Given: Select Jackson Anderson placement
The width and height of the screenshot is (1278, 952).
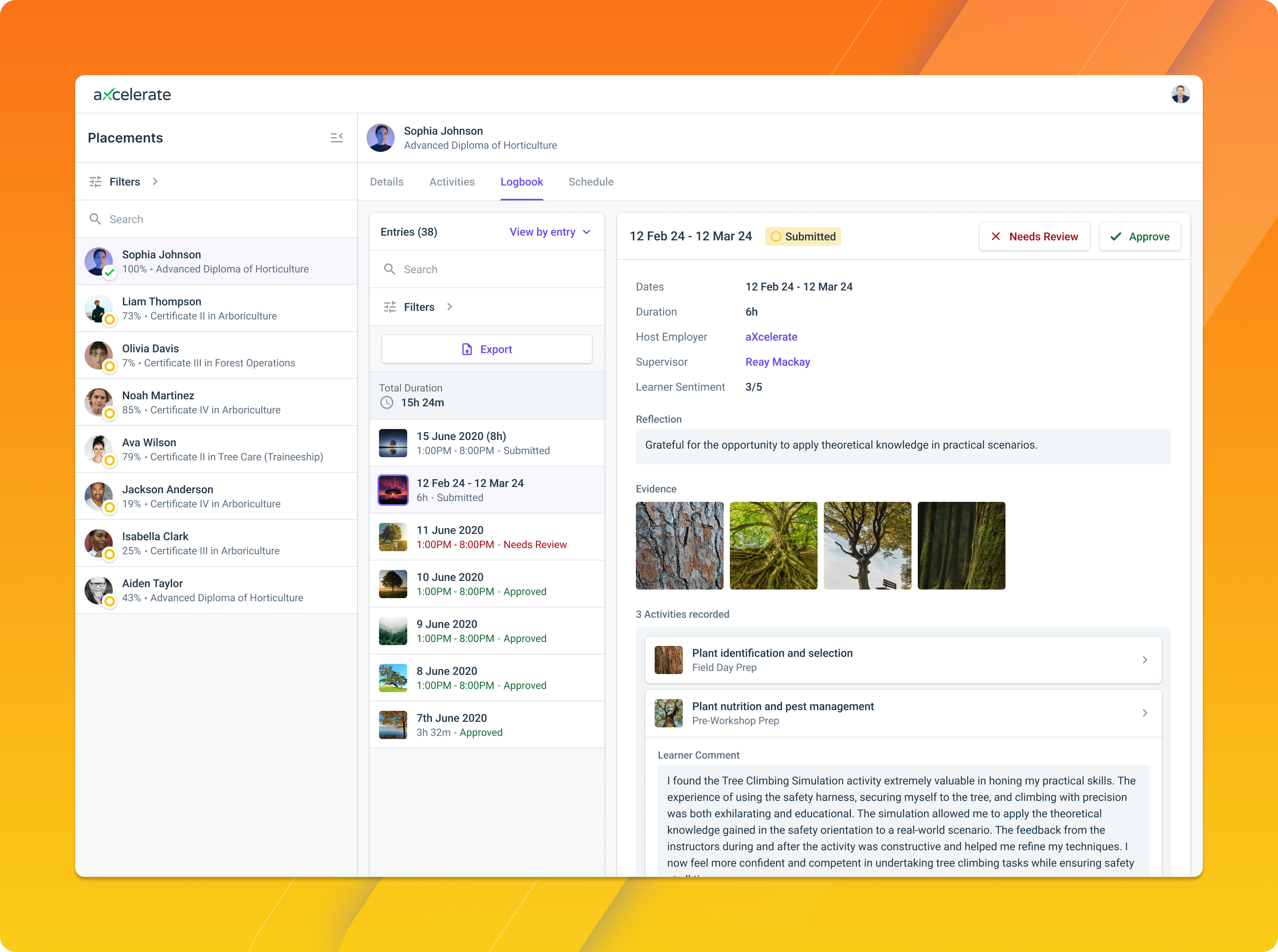Looking at the screenshot, I should 216,496.
